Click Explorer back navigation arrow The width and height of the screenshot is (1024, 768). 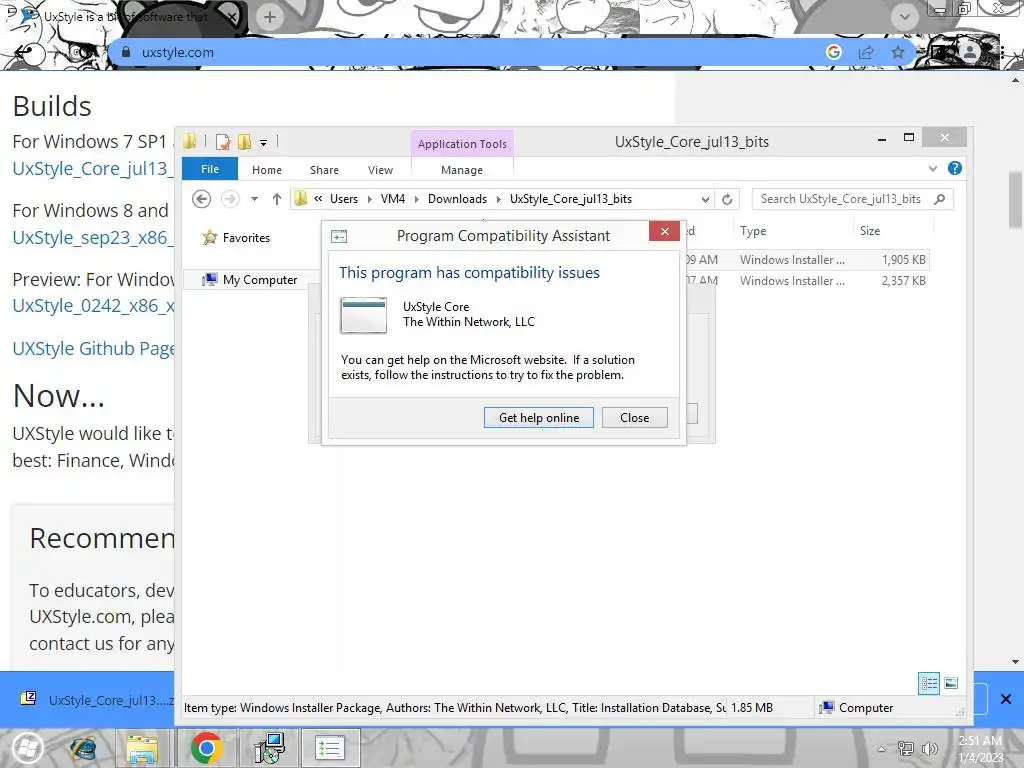click(x=202, y=199)
